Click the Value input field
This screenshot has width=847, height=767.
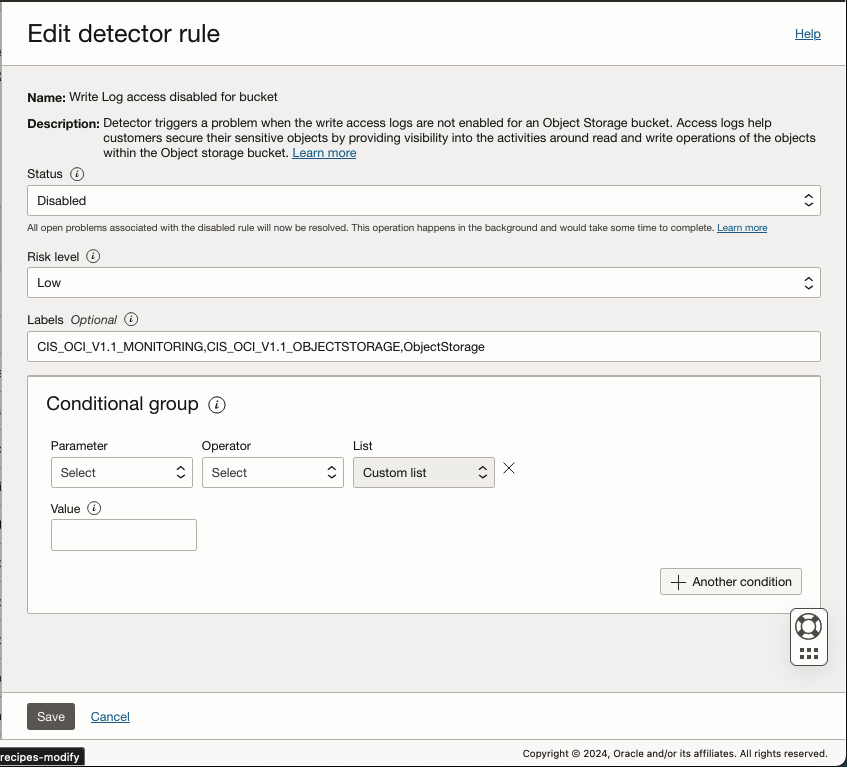[123, 535]
